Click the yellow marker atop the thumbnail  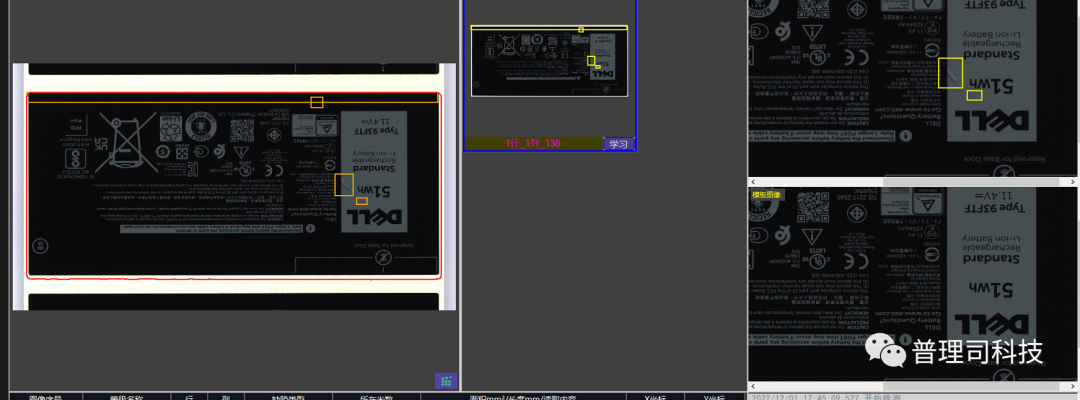(x=581, y=29)
